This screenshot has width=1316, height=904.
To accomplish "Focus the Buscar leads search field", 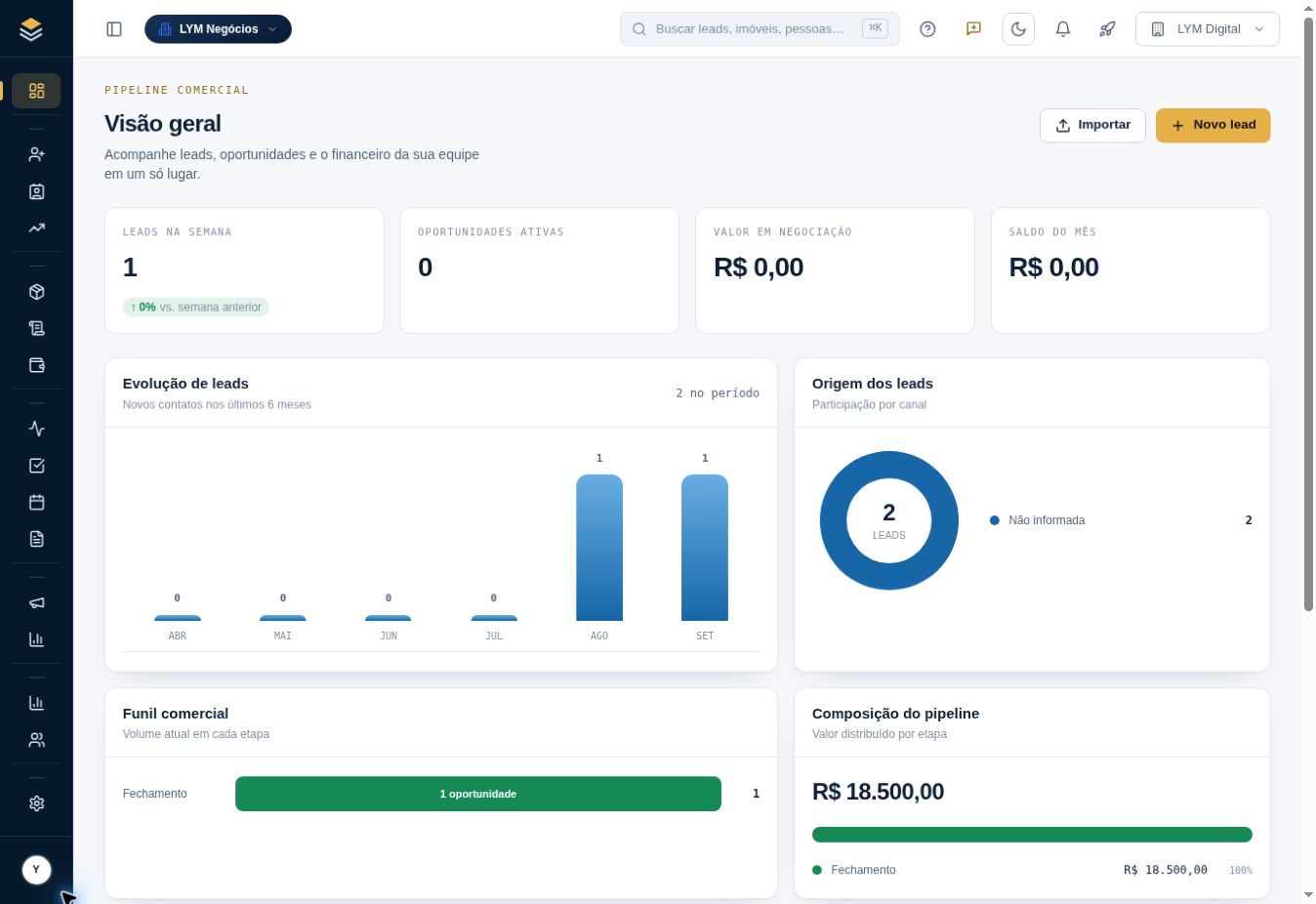I will point(760,29).
